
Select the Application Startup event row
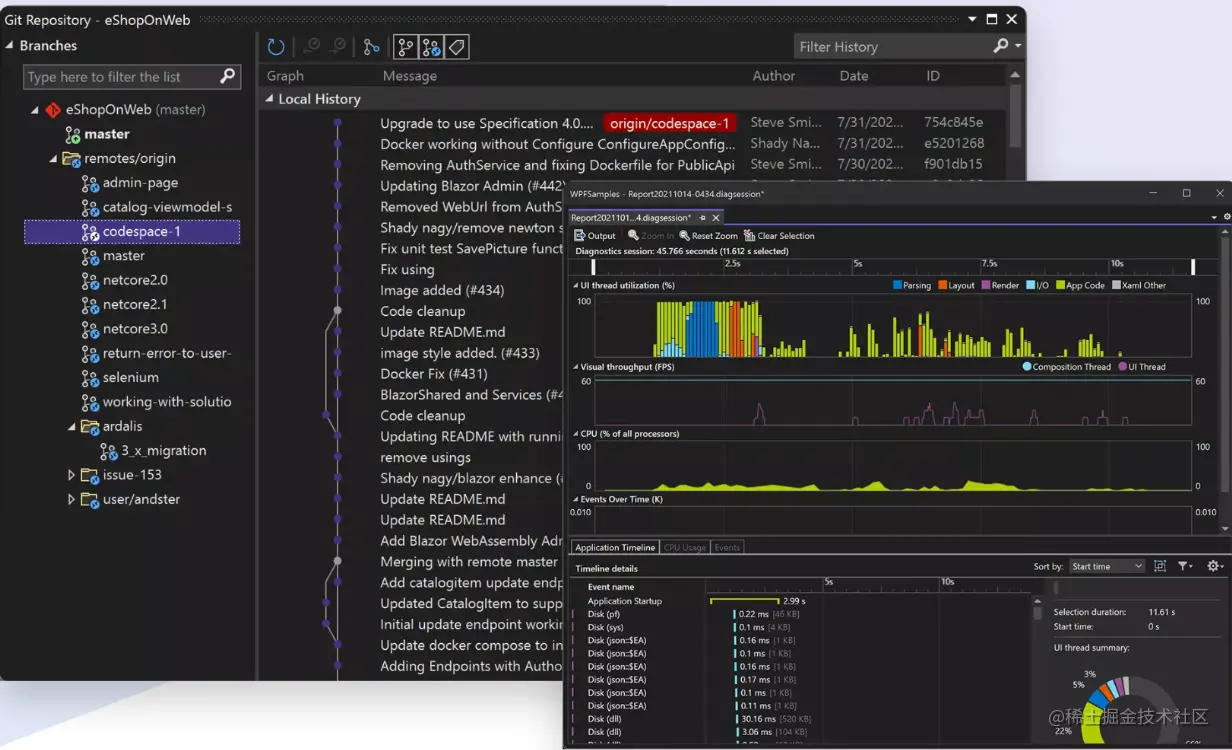pyautogui.click(x=624, y=601)
